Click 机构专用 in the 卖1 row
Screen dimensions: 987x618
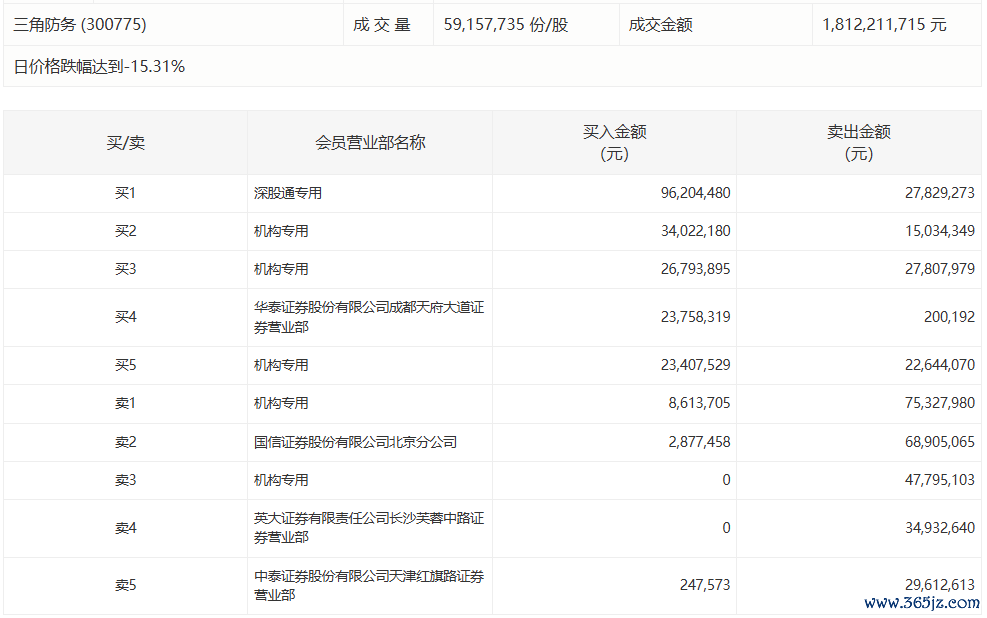[281, 403]
